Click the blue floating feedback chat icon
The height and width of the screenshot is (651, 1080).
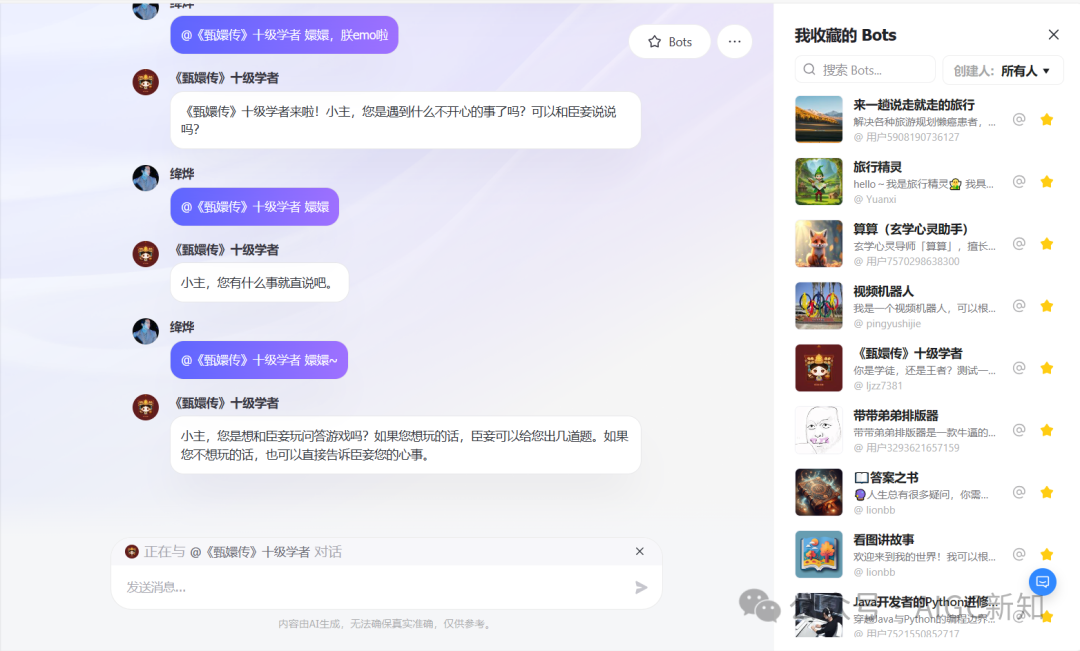[1043, 582]
